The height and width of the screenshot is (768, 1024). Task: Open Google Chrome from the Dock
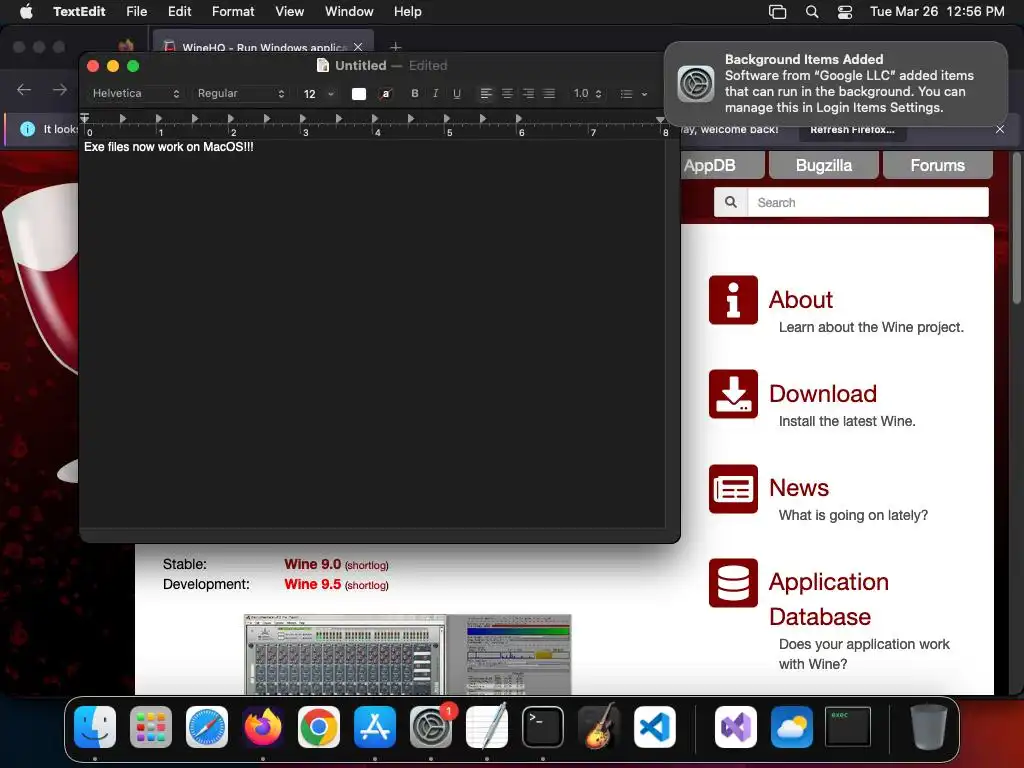click(319, 727)
